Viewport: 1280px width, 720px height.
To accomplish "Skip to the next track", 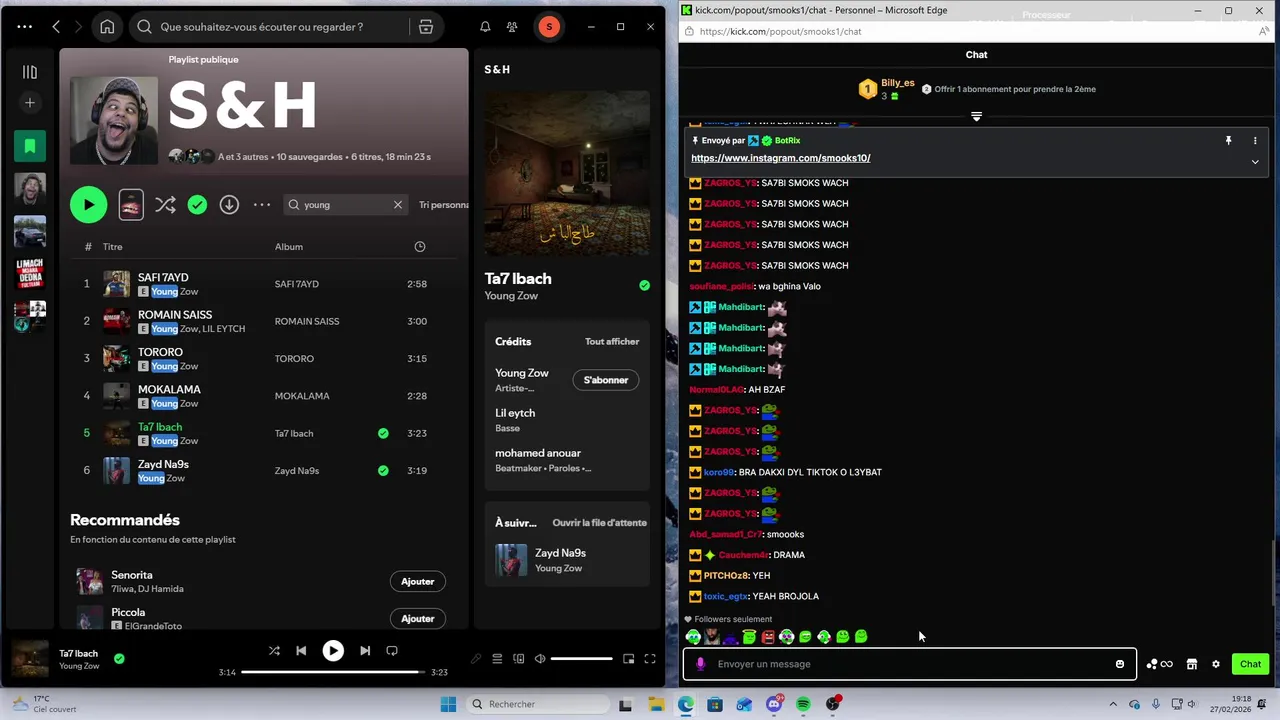I will [365, 651].
